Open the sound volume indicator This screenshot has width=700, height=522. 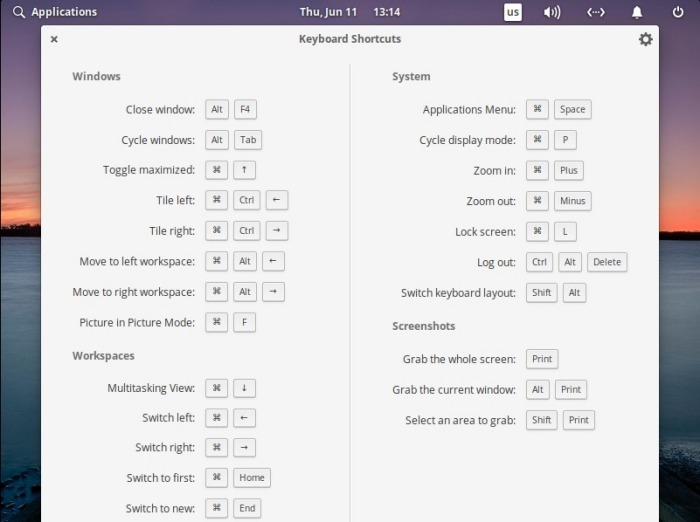(x=551, y=12)
